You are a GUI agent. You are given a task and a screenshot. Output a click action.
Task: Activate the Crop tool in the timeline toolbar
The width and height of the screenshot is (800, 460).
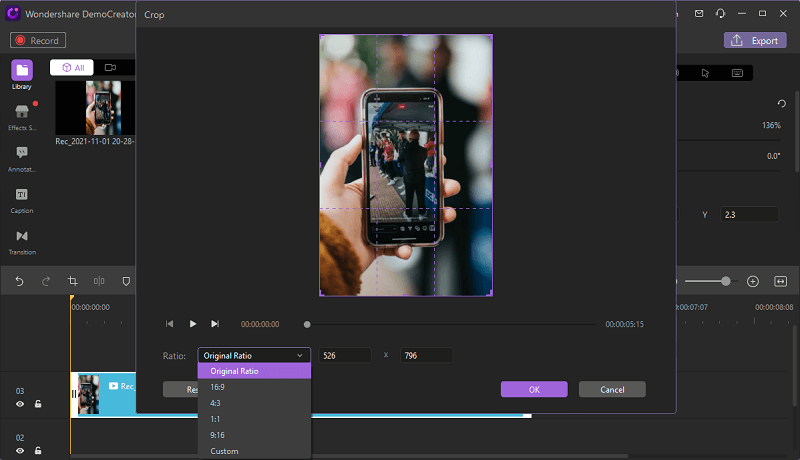click(x=72, y=281)
